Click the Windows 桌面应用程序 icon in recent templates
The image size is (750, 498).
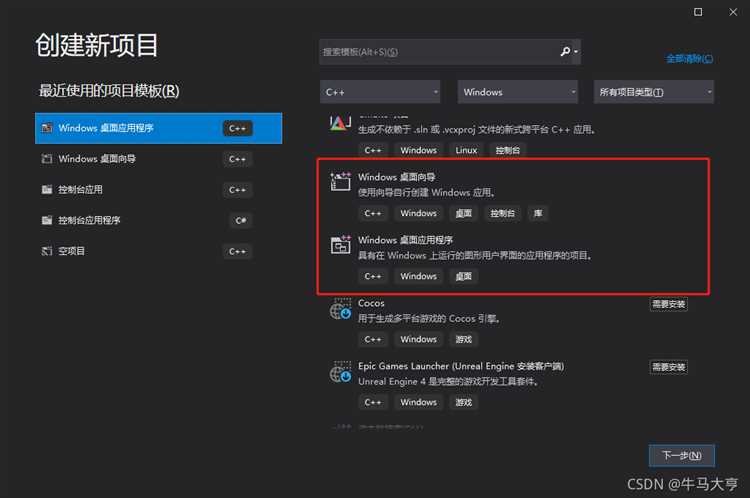47,128
